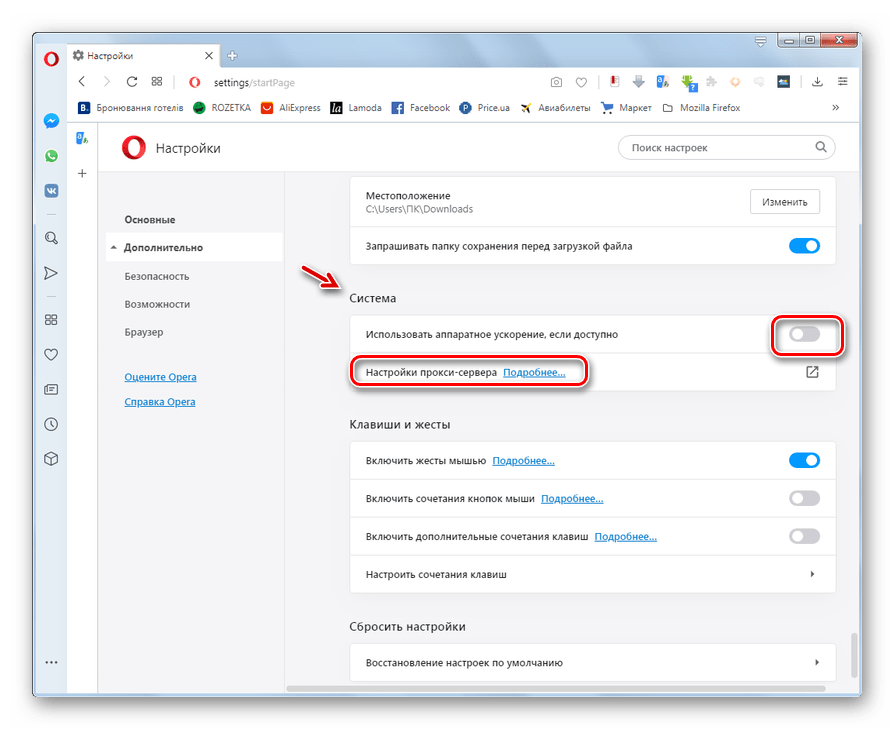
Task: Open the Opera main menu logo
Action: 51,58
